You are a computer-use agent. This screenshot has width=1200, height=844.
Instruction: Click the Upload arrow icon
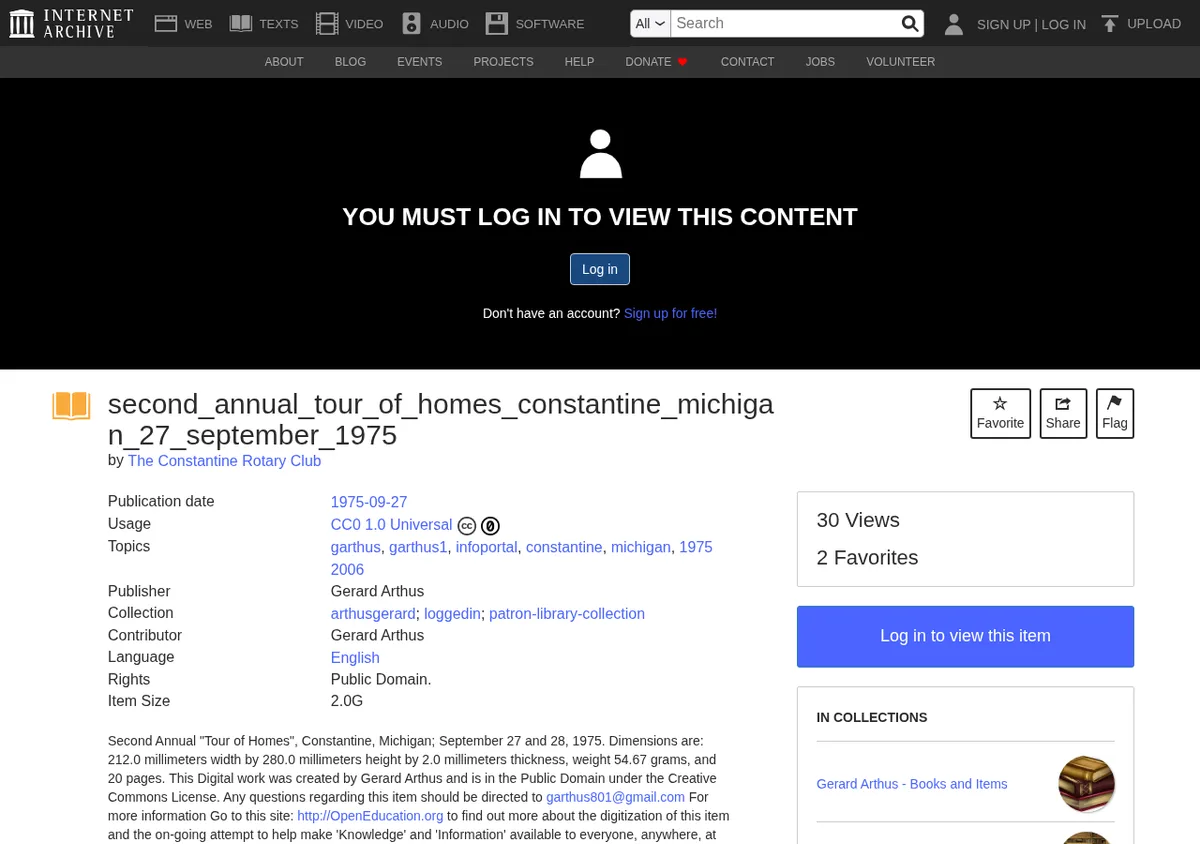click(x=1109, y=23)
